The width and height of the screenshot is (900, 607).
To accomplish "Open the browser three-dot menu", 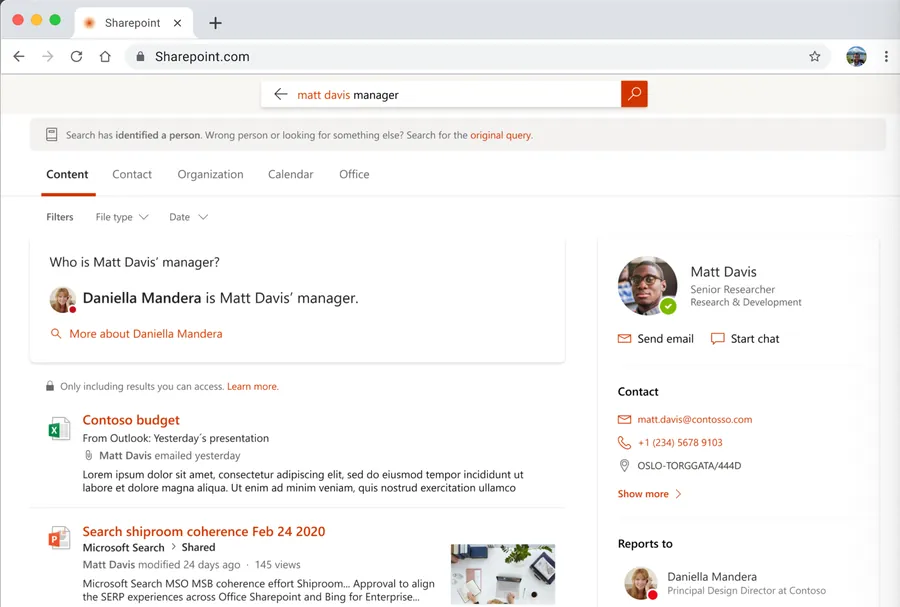I will tap(886, 56).
